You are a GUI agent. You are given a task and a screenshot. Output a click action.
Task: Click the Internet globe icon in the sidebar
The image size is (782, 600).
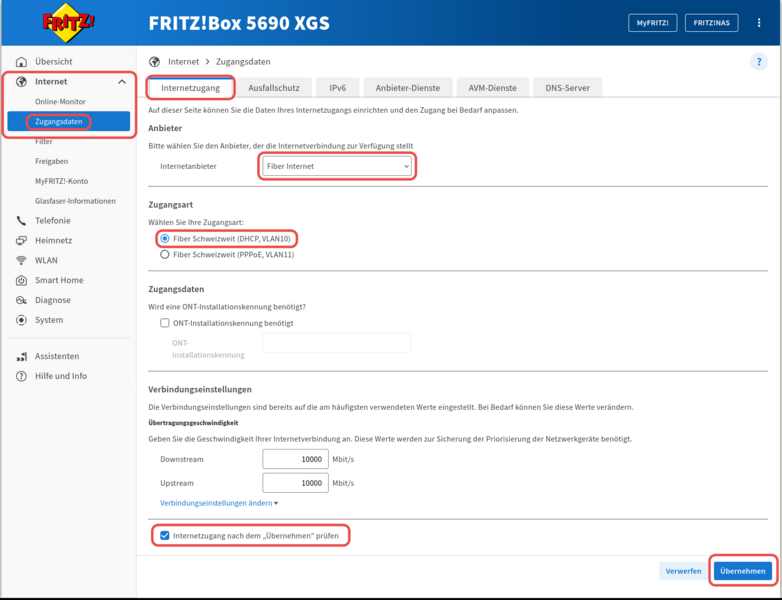(x=21, y=82)
